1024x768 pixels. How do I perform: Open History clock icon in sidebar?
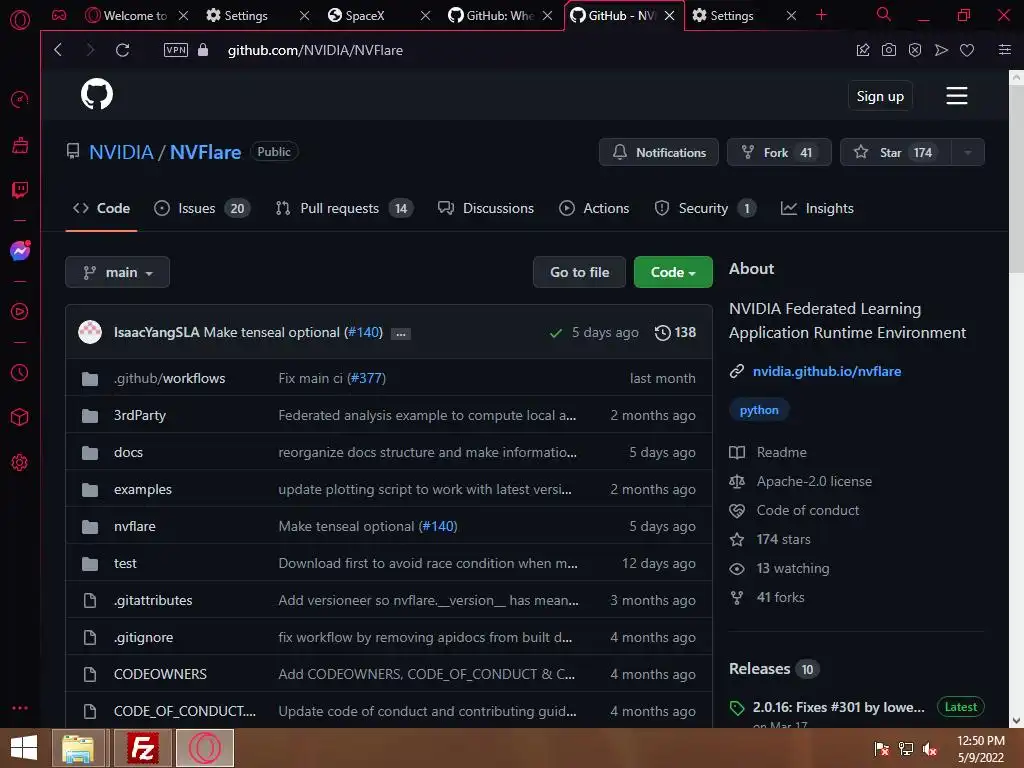point(20,372)
